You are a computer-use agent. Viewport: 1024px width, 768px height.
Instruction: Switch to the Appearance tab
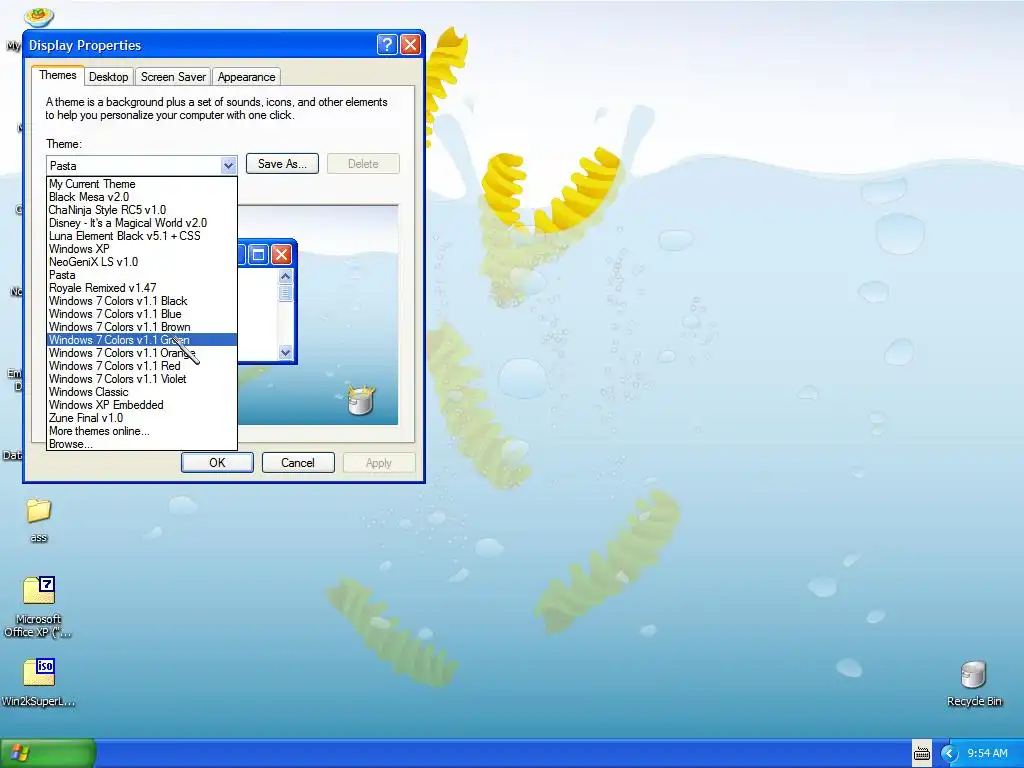(x=246, y=77)
